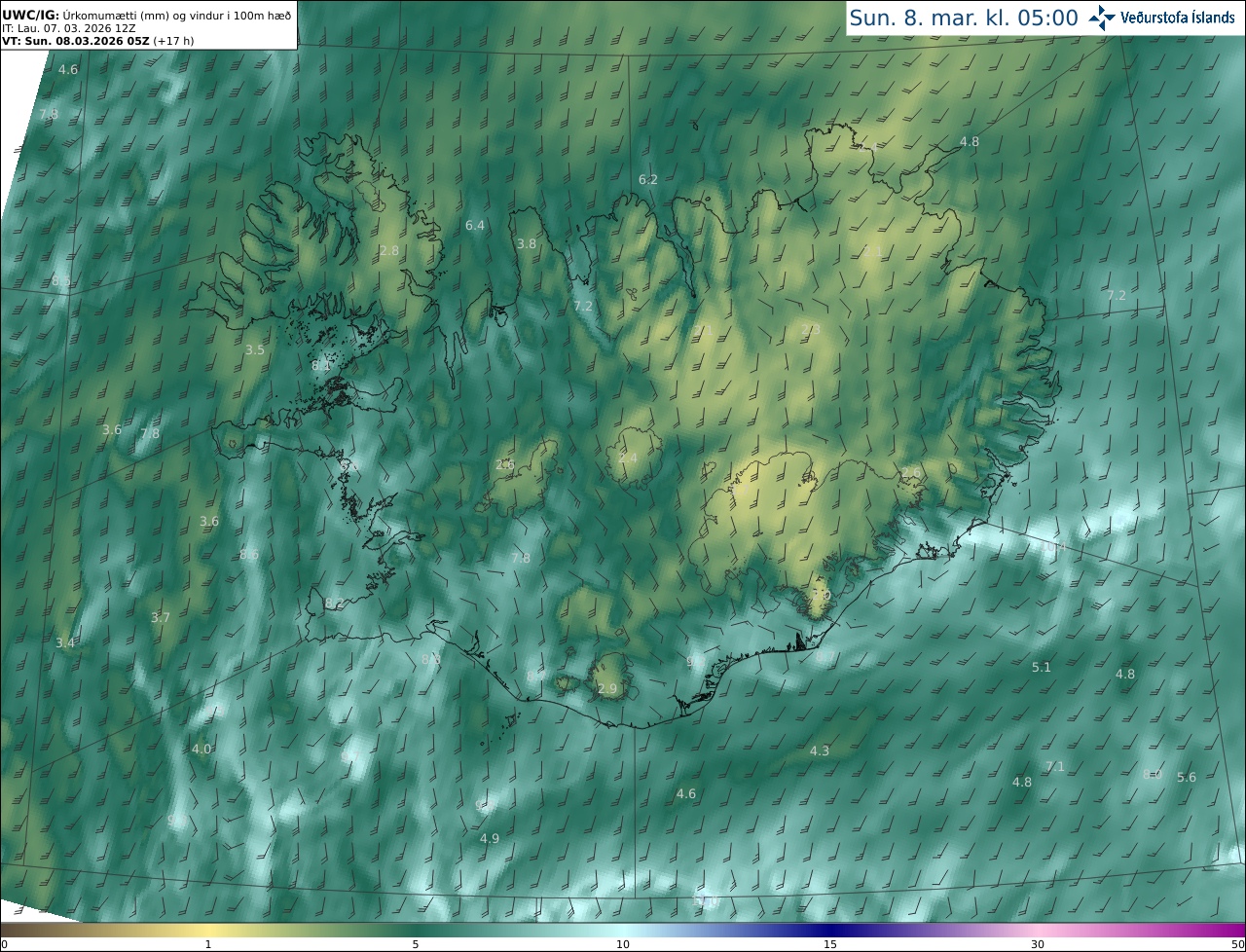Click tick label 30 on the colour scale
Viewport: 1246px width, 952px height.
click(x=1038, y=944)
